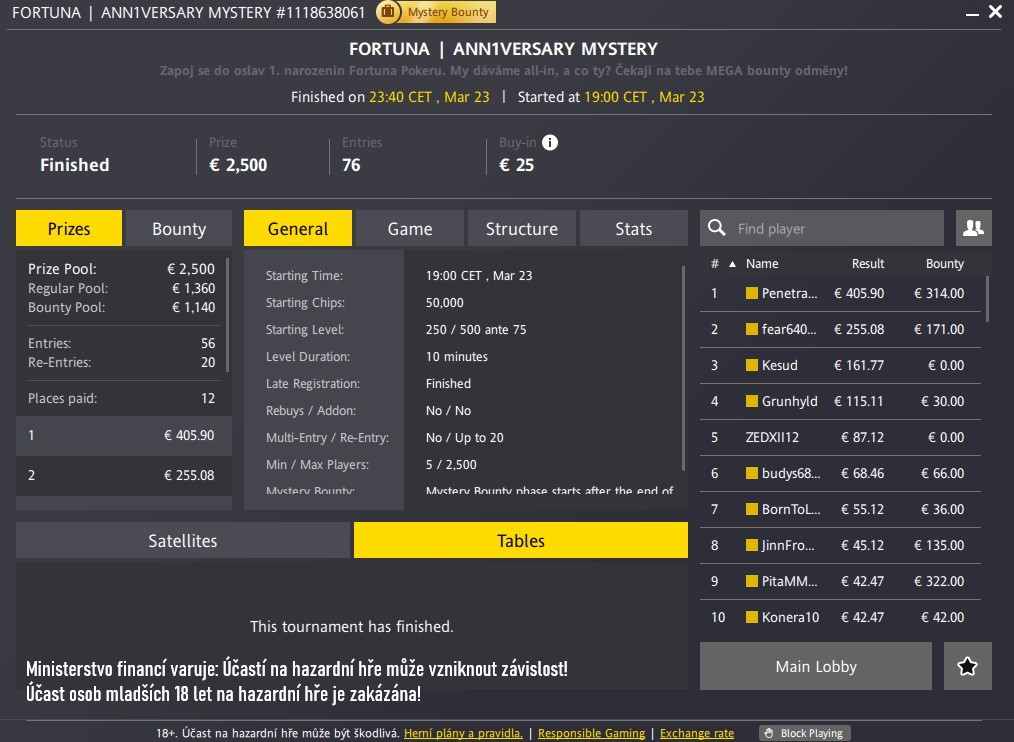This screenshot has width=1014, height=742.
Task: Open the Exchange rate link
Action: pos(696,733)
